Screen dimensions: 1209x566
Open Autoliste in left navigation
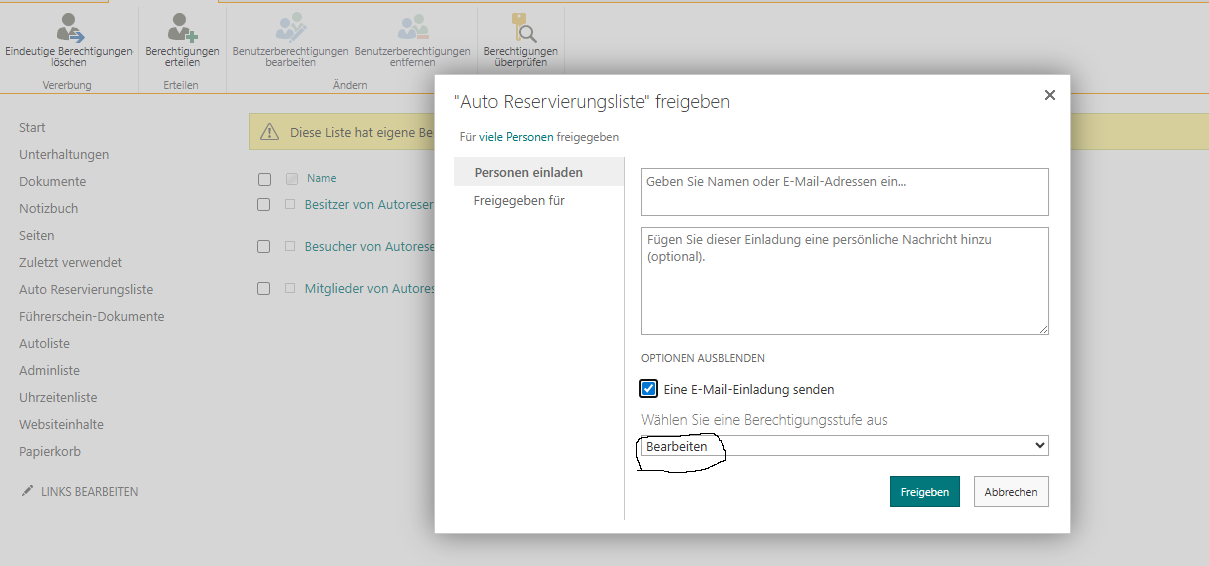(44, 343)
